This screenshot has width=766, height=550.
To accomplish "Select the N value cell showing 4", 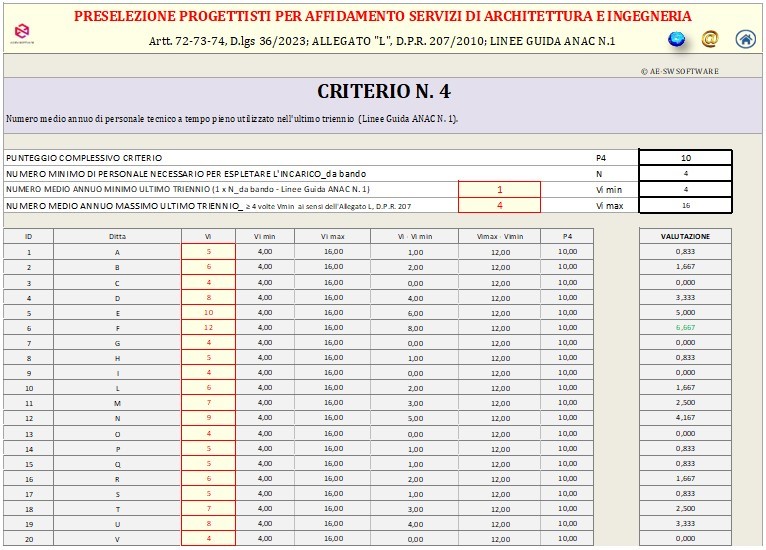I will pyautogui.click(x=685, y=173).
